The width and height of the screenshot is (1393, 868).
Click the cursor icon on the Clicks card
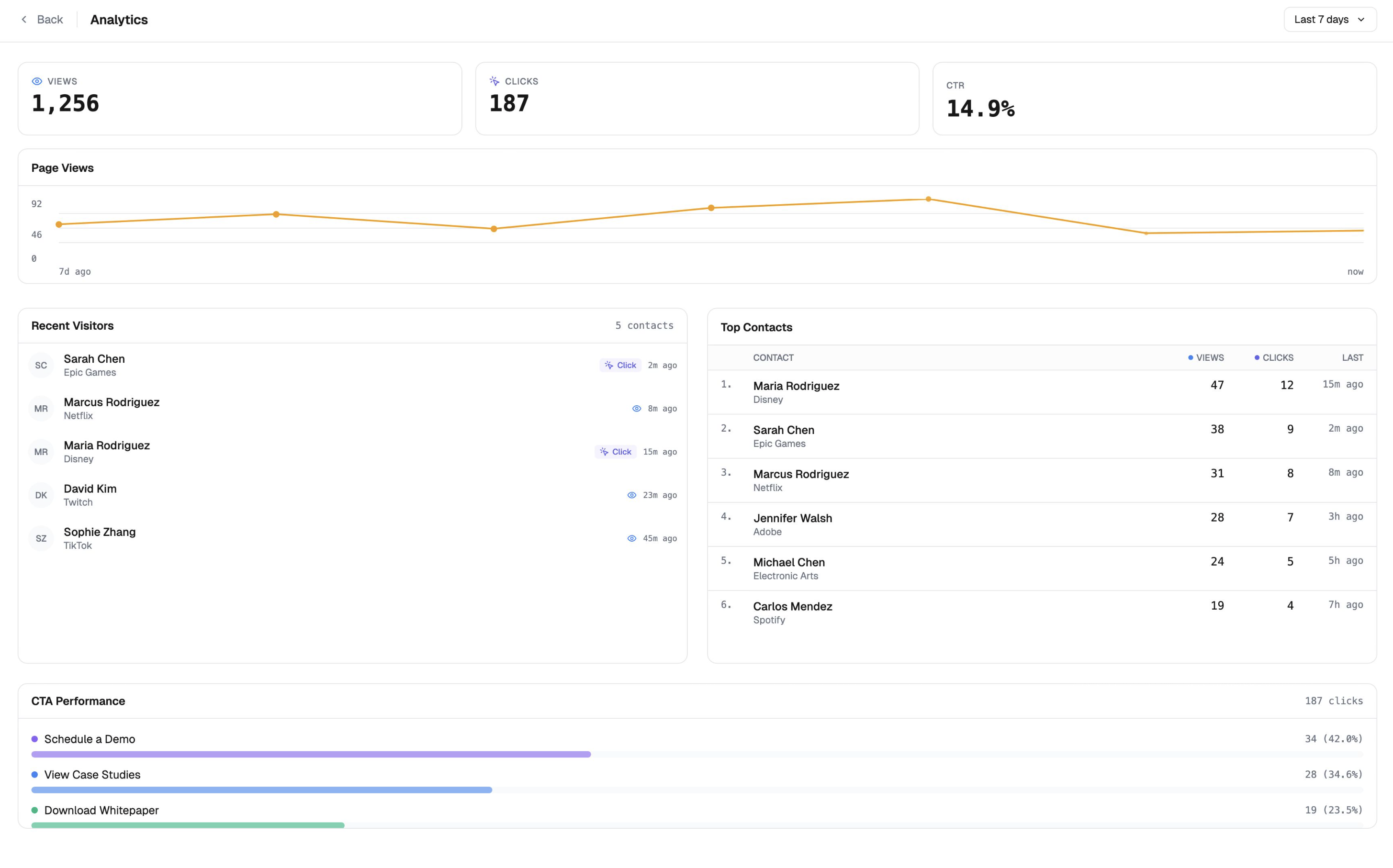tap(494, 81)
